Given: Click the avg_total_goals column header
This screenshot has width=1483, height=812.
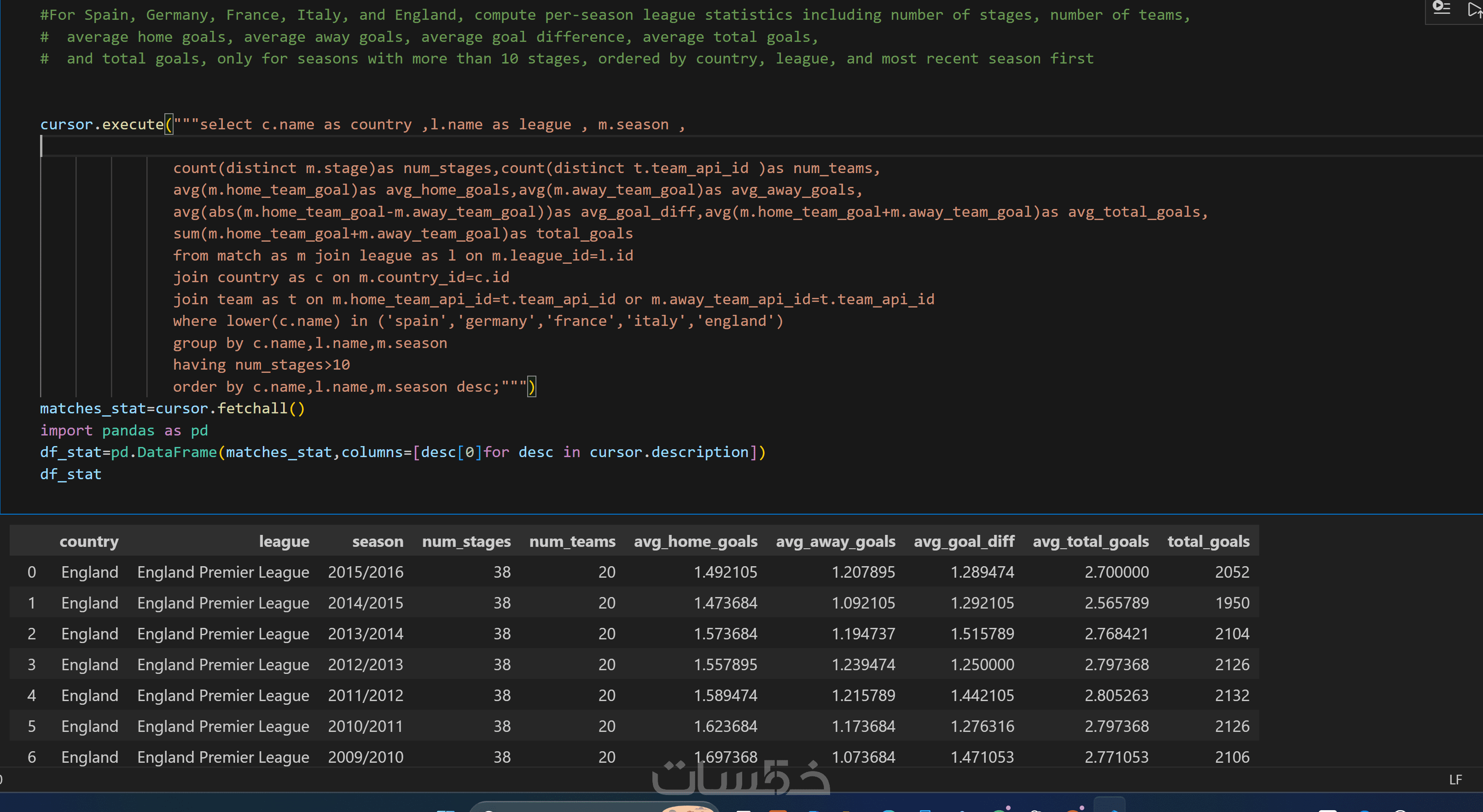Looking at the screenshot, I should pos(1090,541).
